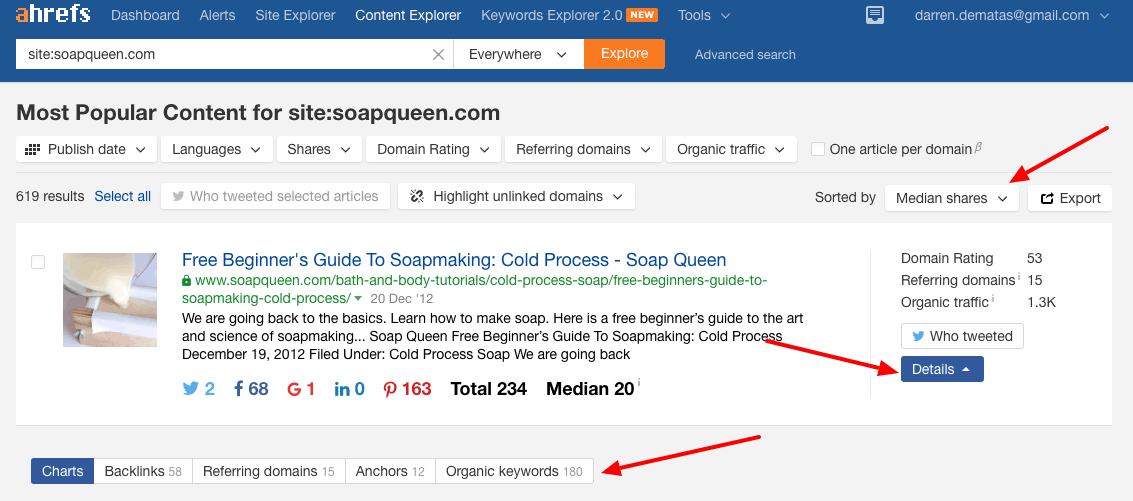Open Advanced search
This screenshot has width=1133, height=501.
pos(745,54)
